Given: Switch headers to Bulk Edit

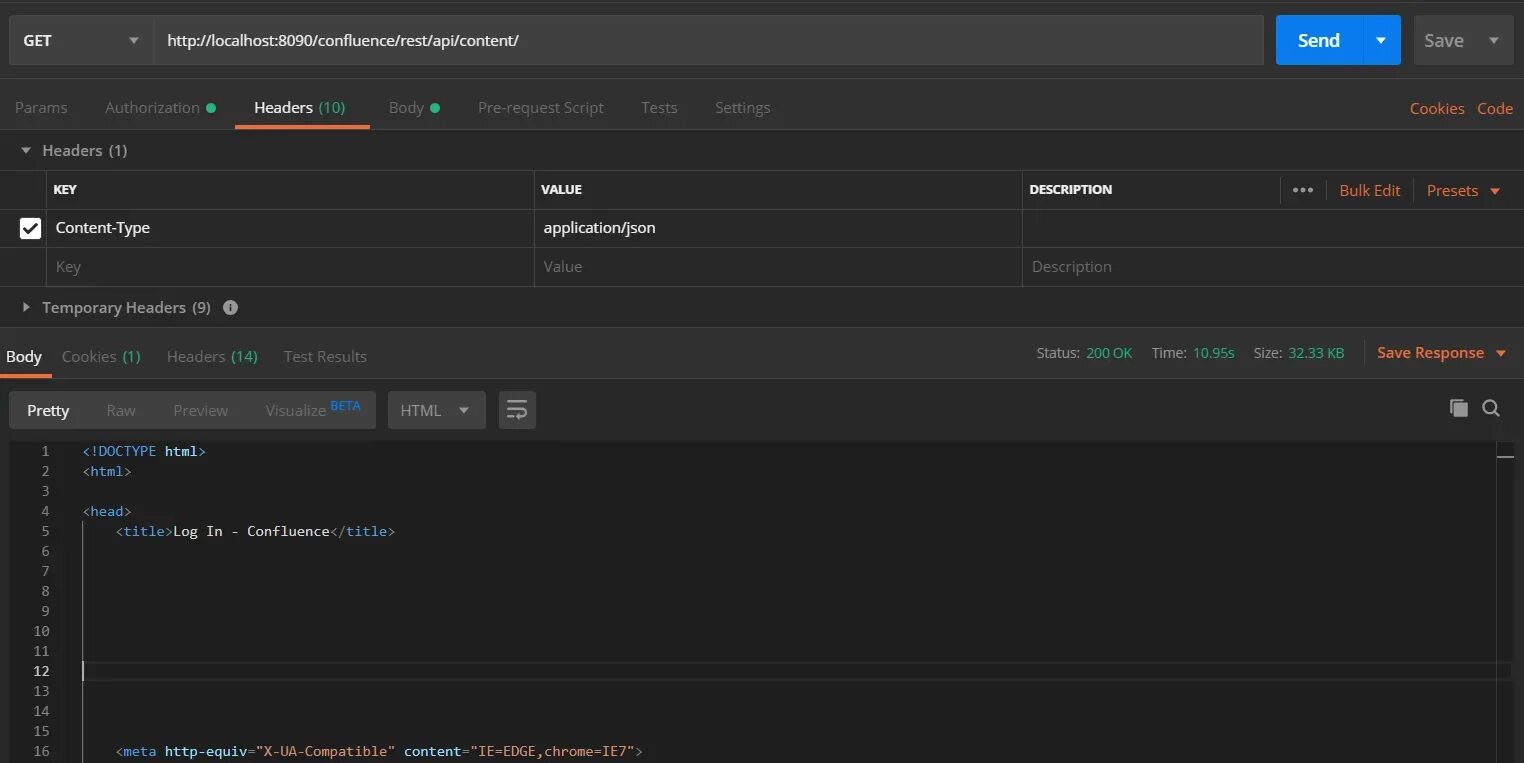Looking at the screenshot, I should point(1369,190).
